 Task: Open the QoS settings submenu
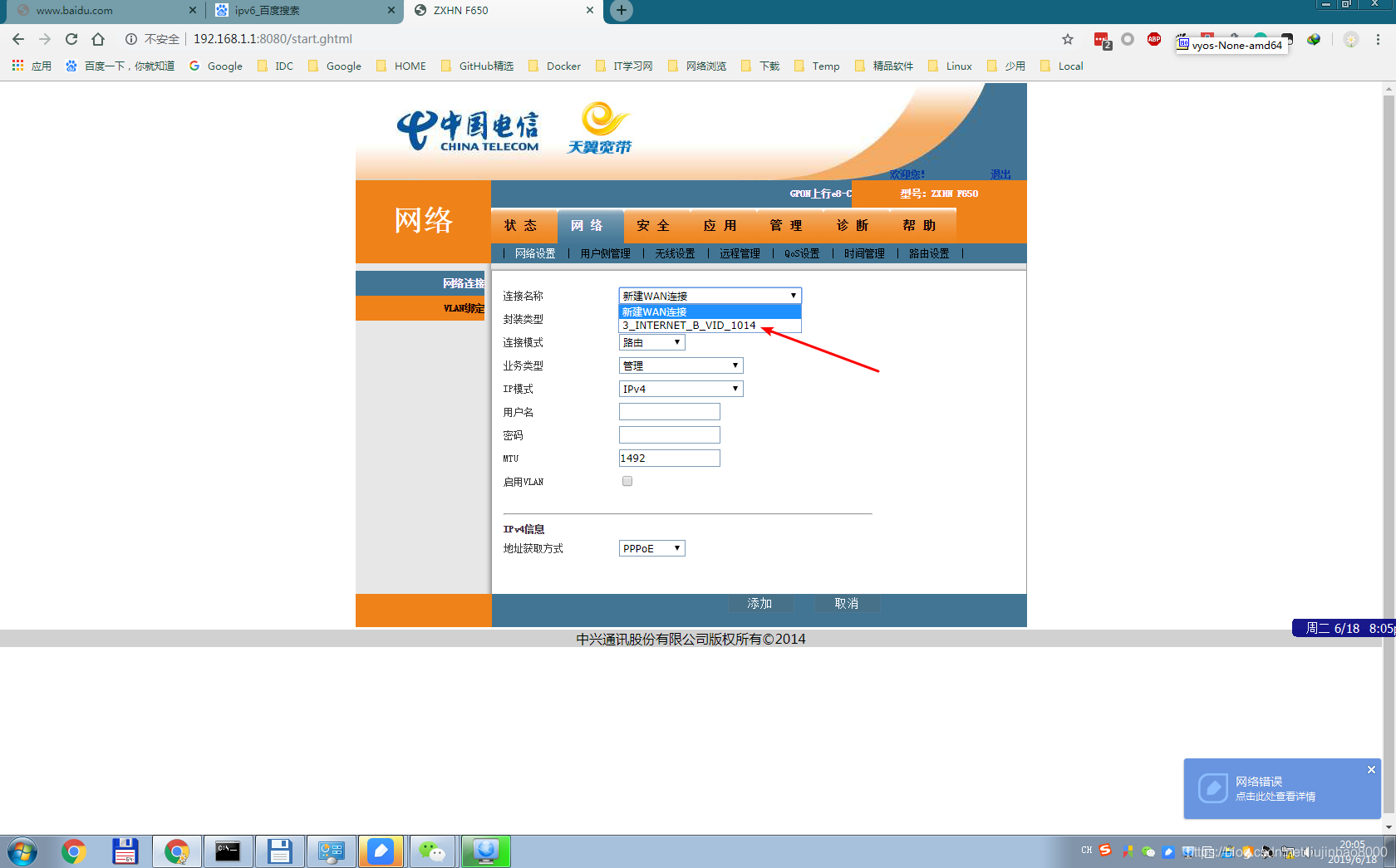click(x=802, y=253)
